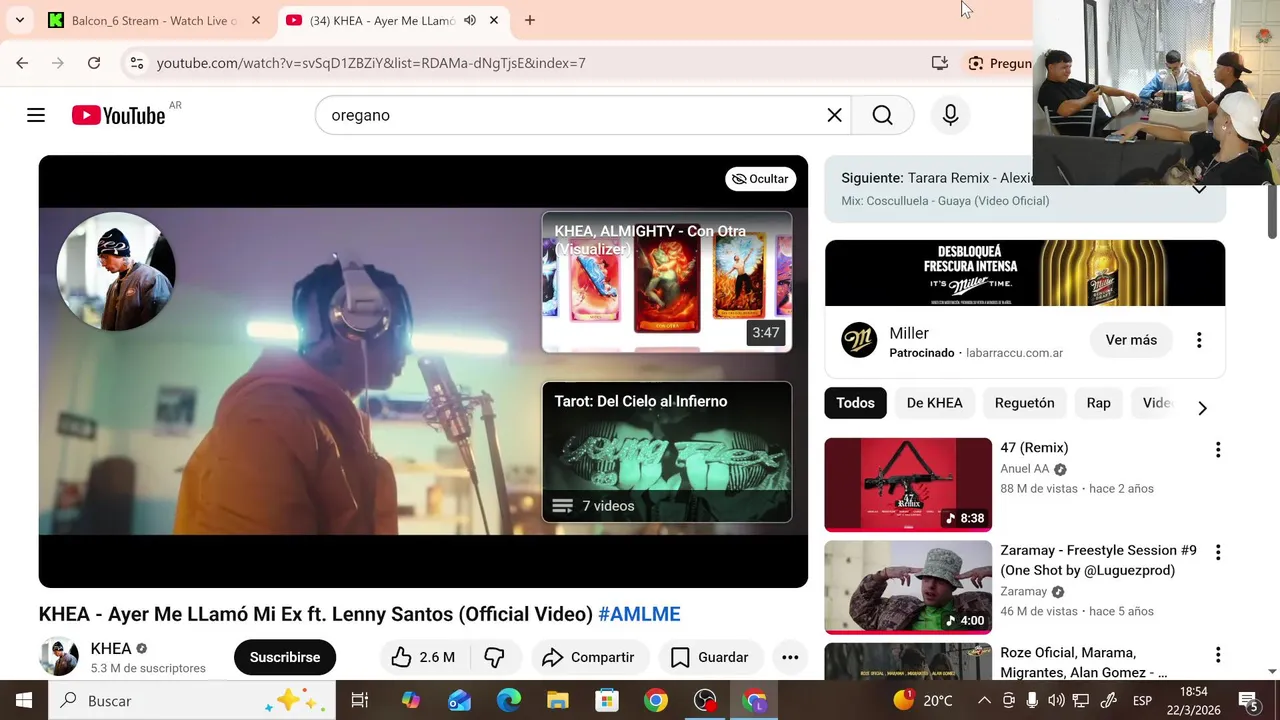Image resolution: width=1280 pixels, height=720 pixels.
Task: Open a new browser tab
Action: click(x=529, y=20)
